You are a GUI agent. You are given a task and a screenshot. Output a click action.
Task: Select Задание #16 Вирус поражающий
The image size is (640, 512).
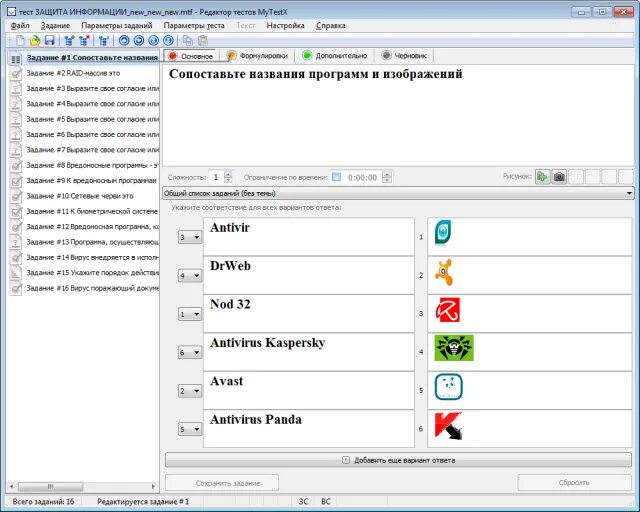click(83, 288)
